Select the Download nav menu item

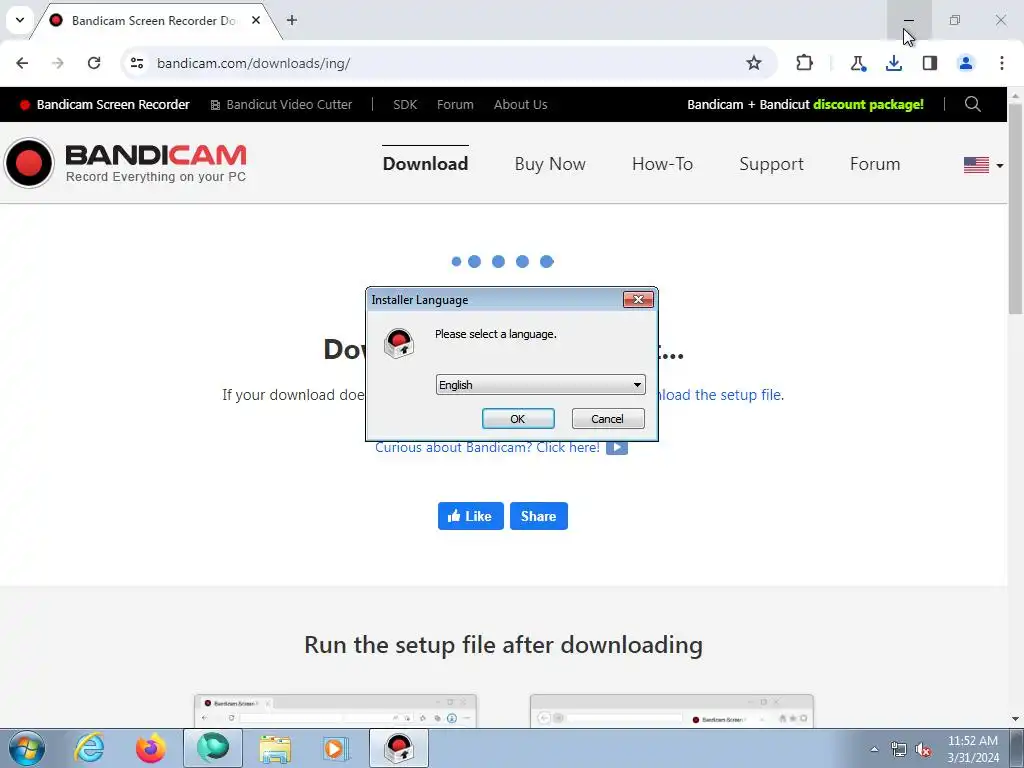tap(425, 164)
